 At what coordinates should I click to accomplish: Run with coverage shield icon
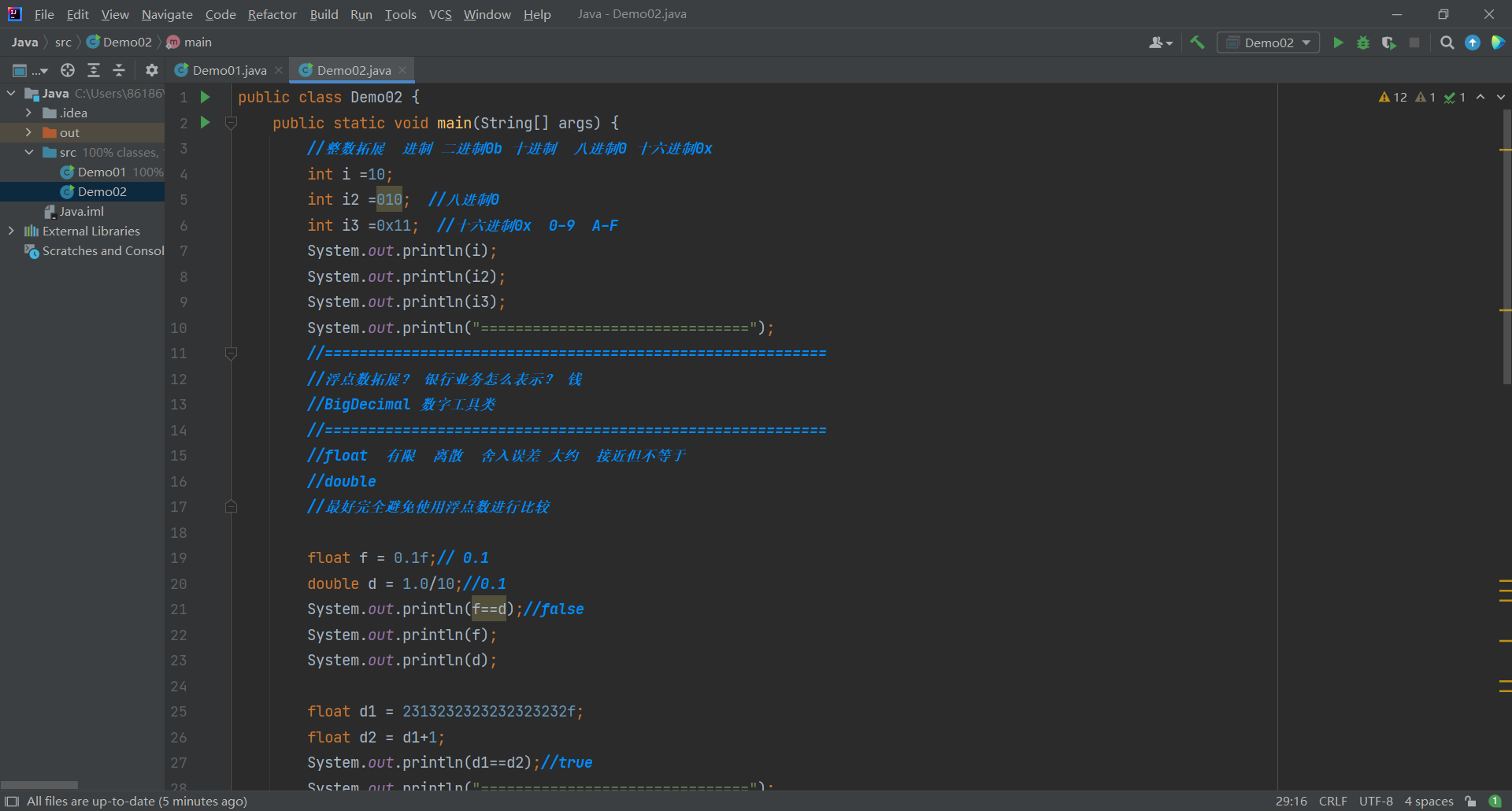pos(1389,43)
